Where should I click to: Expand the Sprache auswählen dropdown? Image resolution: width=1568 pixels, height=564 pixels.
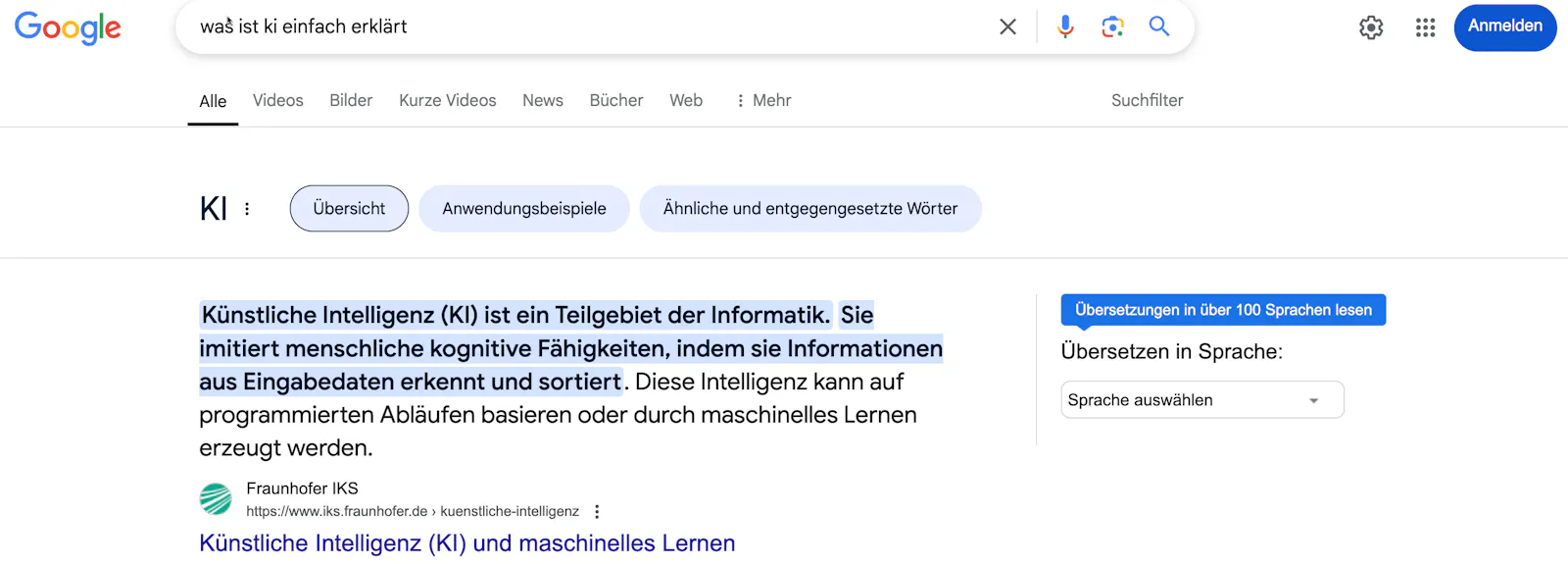(1201, 400)
